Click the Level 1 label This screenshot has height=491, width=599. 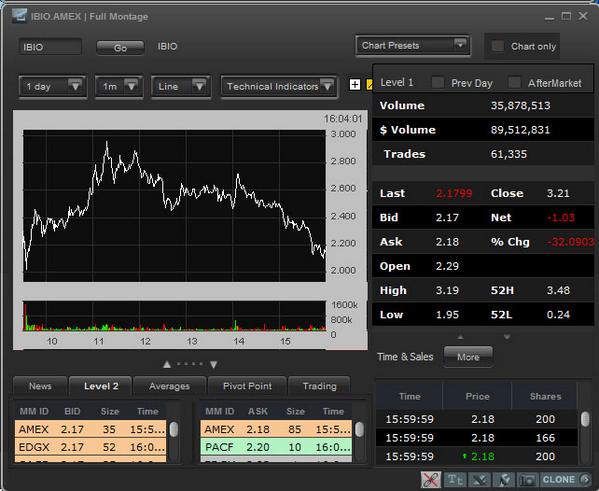(x=397, y=83)
